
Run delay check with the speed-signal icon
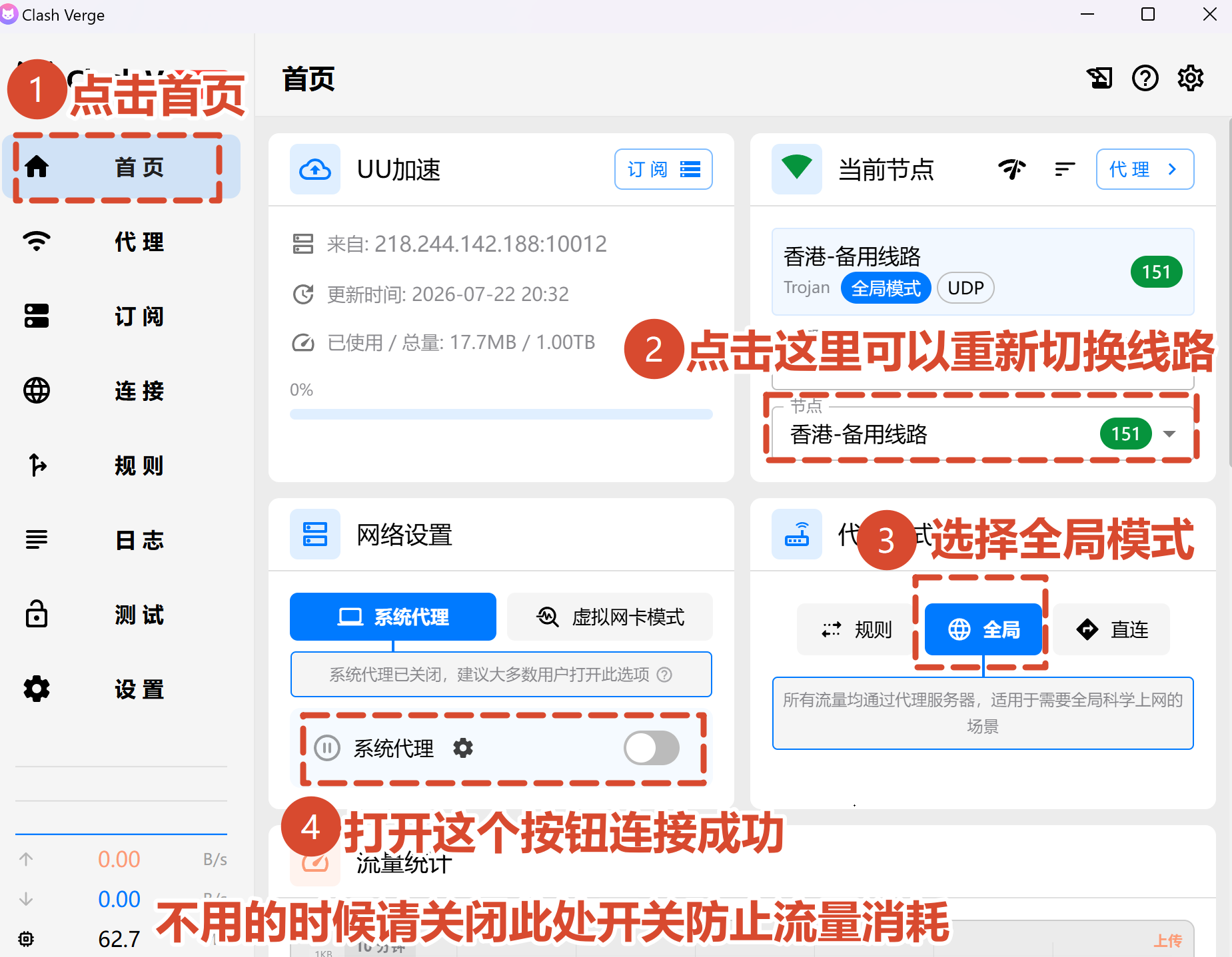tap(1012, 169)
